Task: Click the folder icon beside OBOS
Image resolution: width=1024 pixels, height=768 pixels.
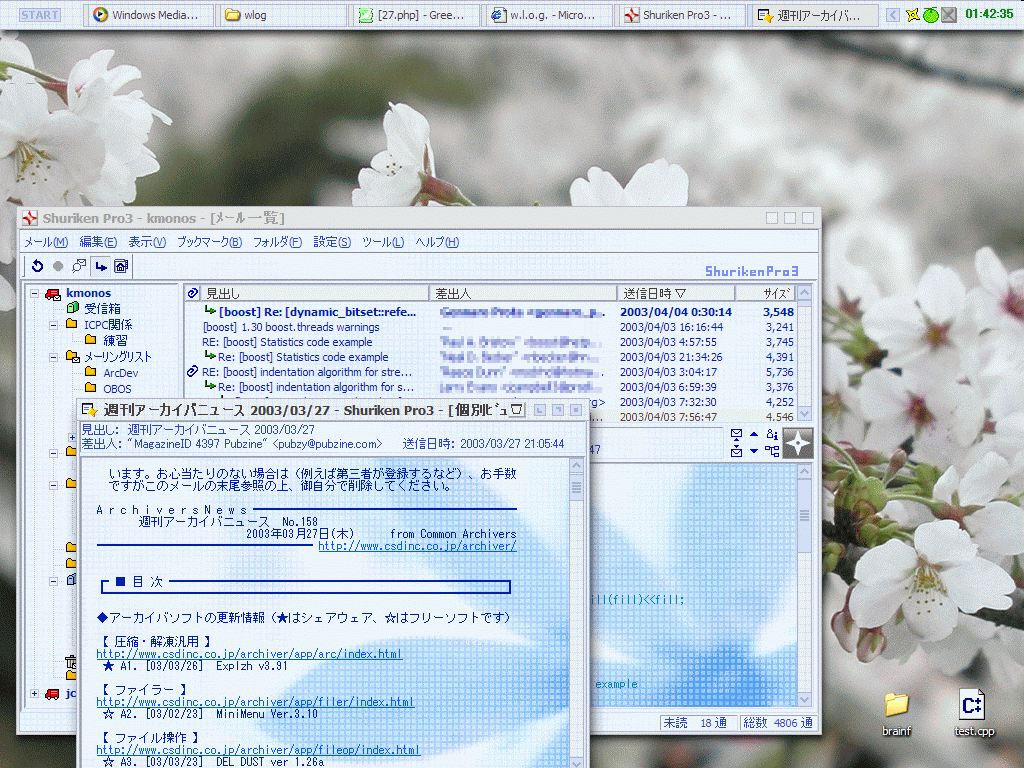Action: click(x=91, y=388)
